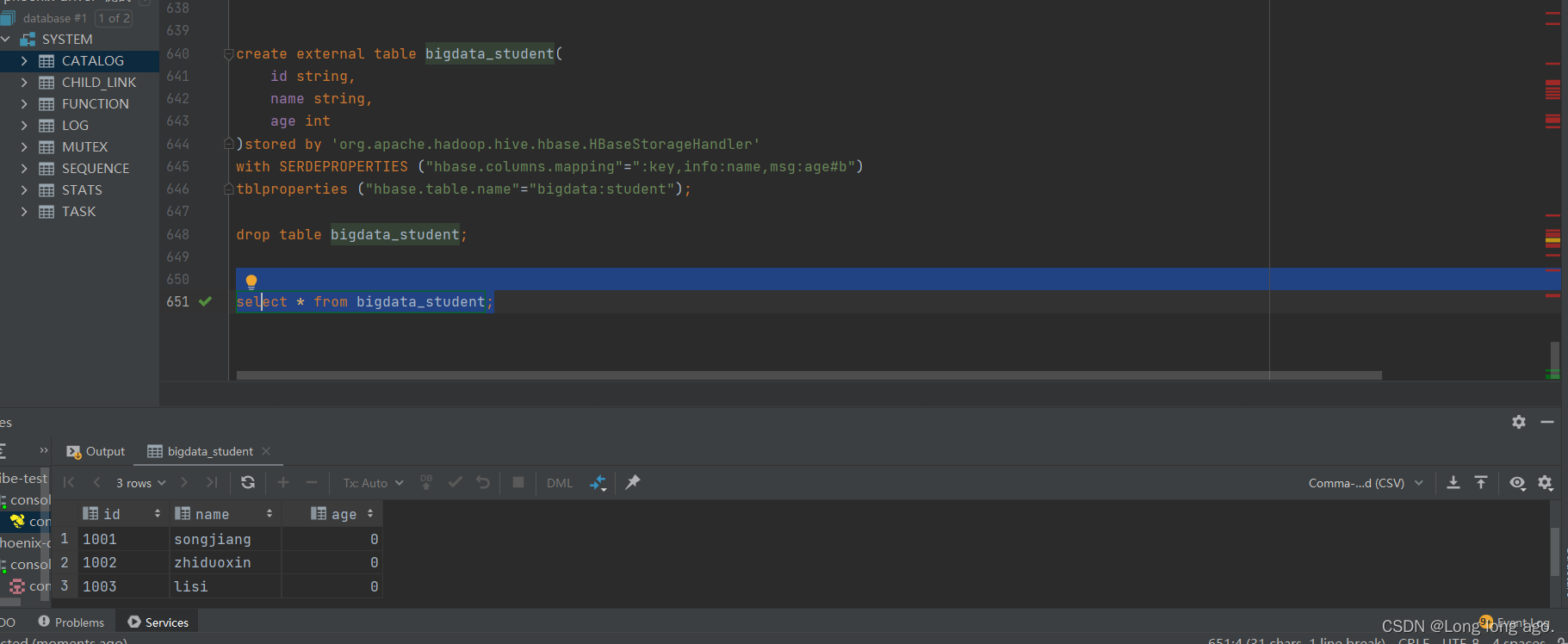
Task: Add a new row to result
Action: (x=283, y=482)
